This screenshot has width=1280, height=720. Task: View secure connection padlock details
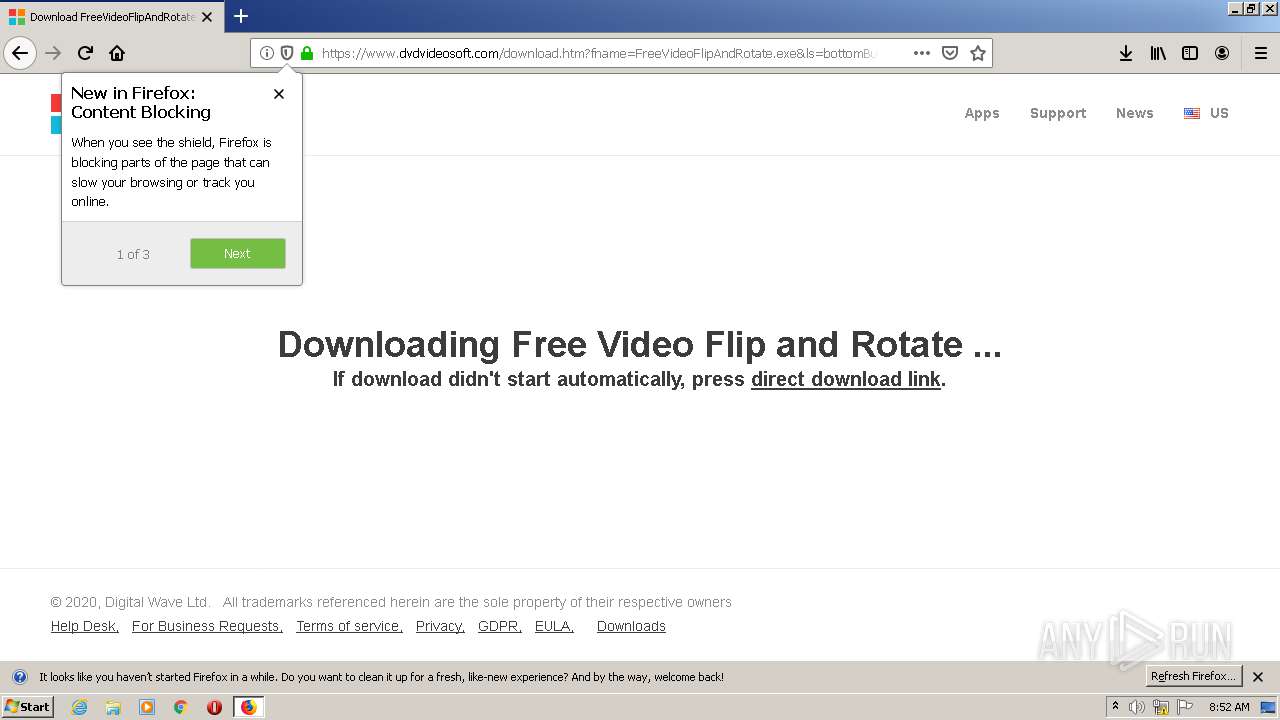point(307,53)
